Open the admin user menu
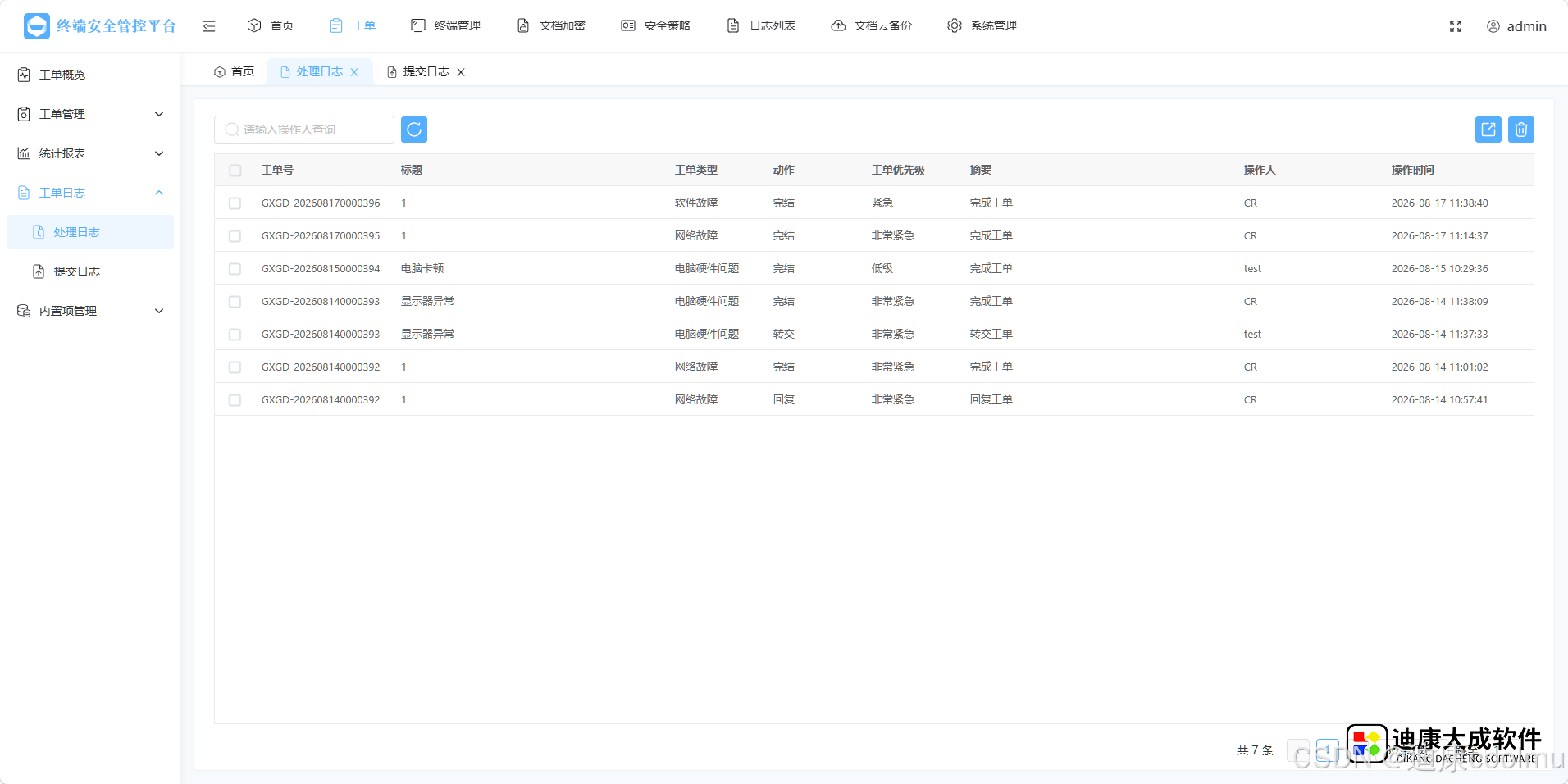The image size is (1568, 784). [1516, 26]
